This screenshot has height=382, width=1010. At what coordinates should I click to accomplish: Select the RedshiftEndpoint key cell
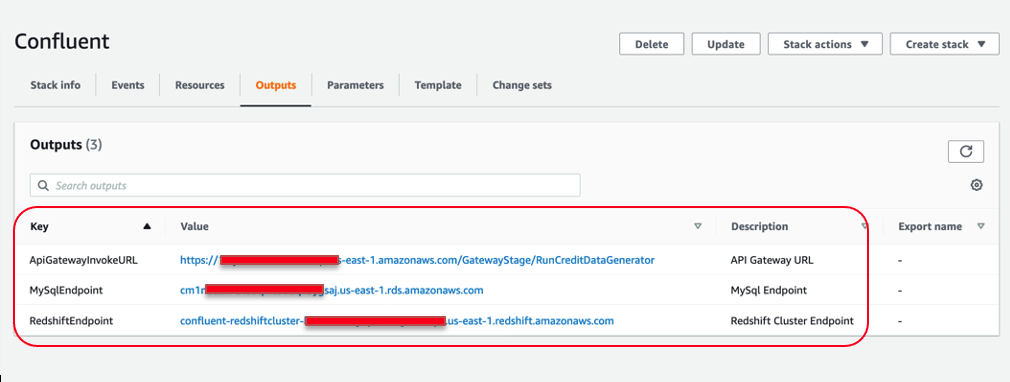tap(71, 321)
